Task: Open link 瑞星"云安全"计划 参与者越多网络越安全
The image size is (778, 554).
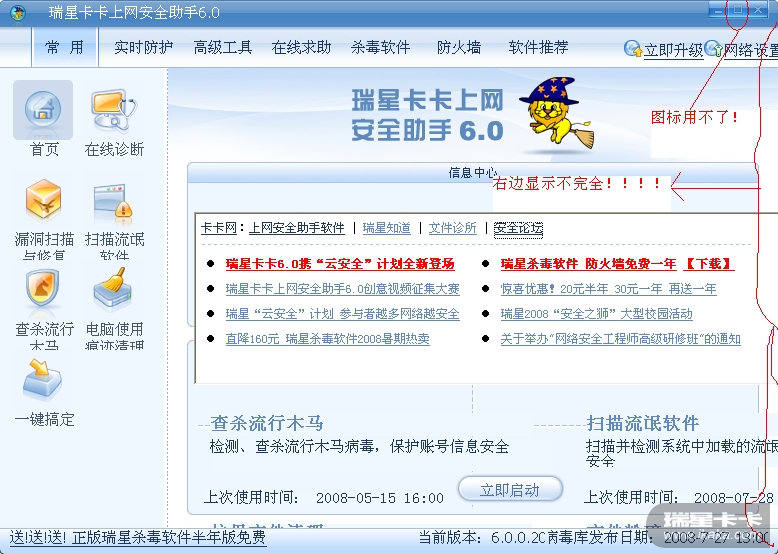Action: tap(342, 313)
